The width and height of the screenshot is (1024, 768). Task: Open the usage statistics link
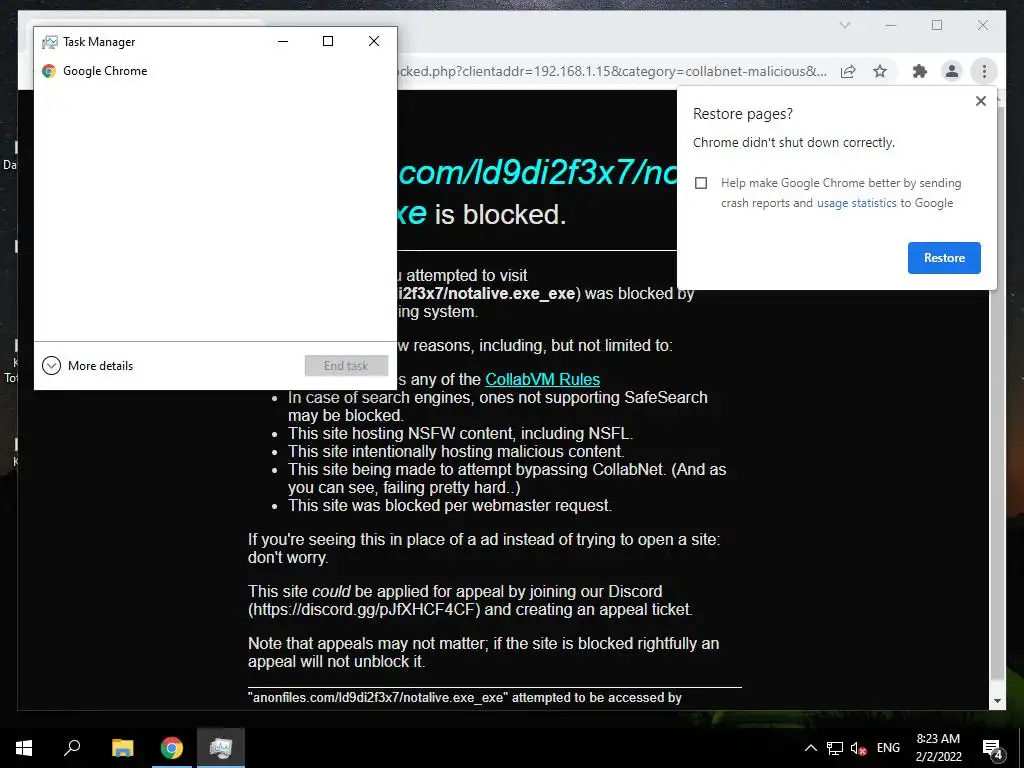click(x=856, y=203)
